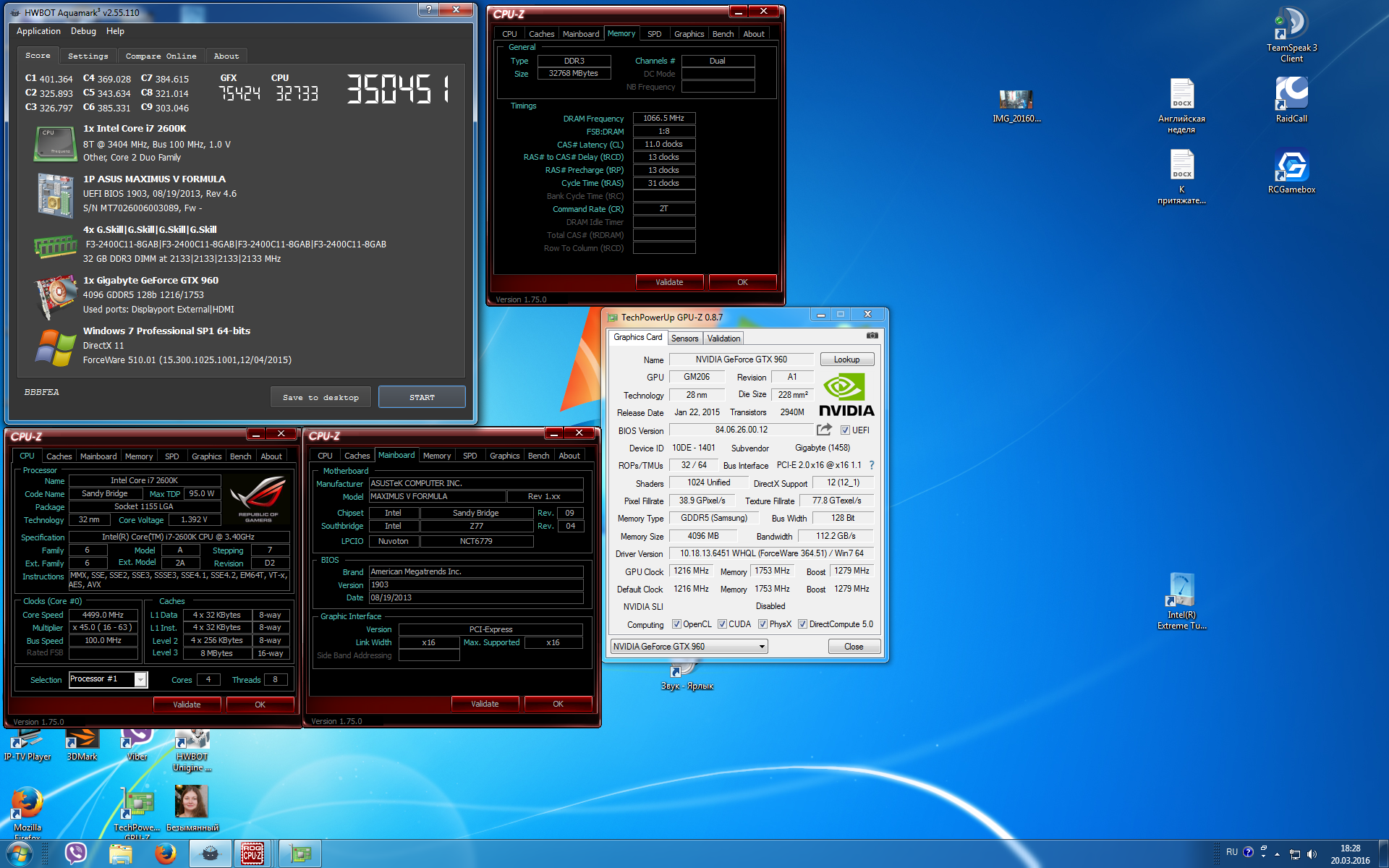Open the Английская неделя DOCX document
Viewport: 1389px width, 868px height.
click(1181, 106)
